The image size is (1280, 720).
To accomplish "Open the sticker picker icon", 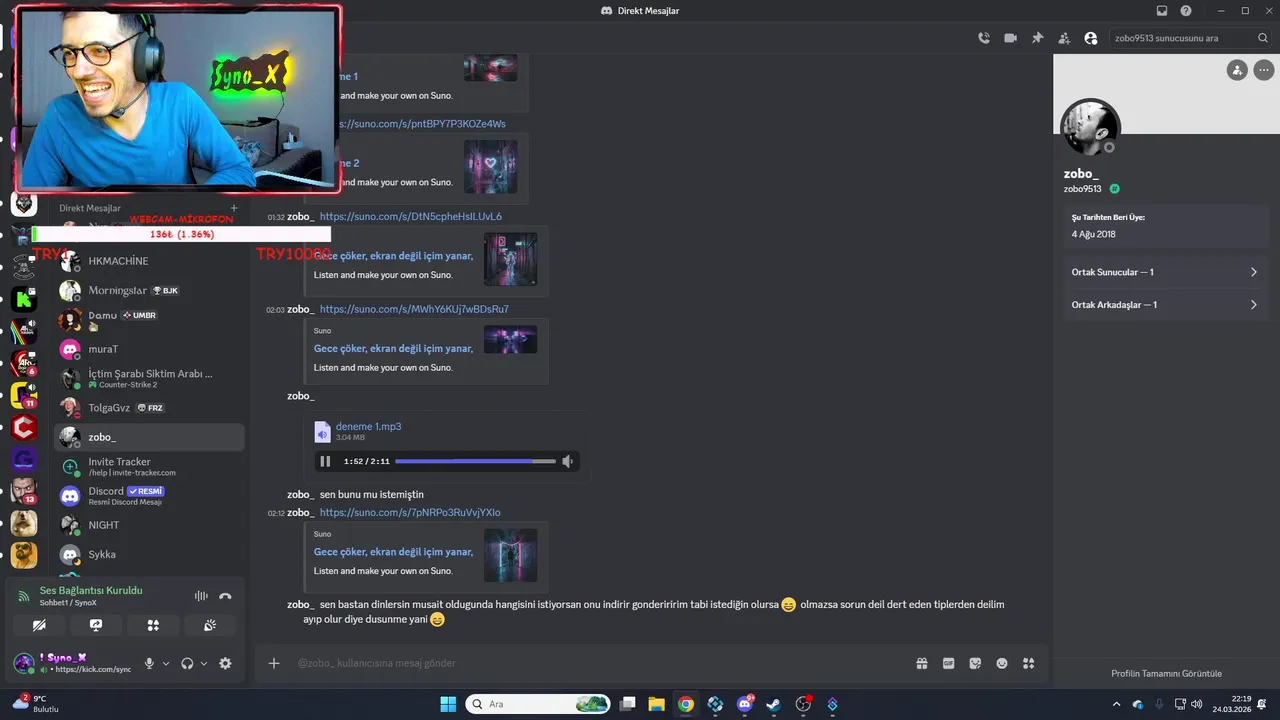I will point(975,663).
